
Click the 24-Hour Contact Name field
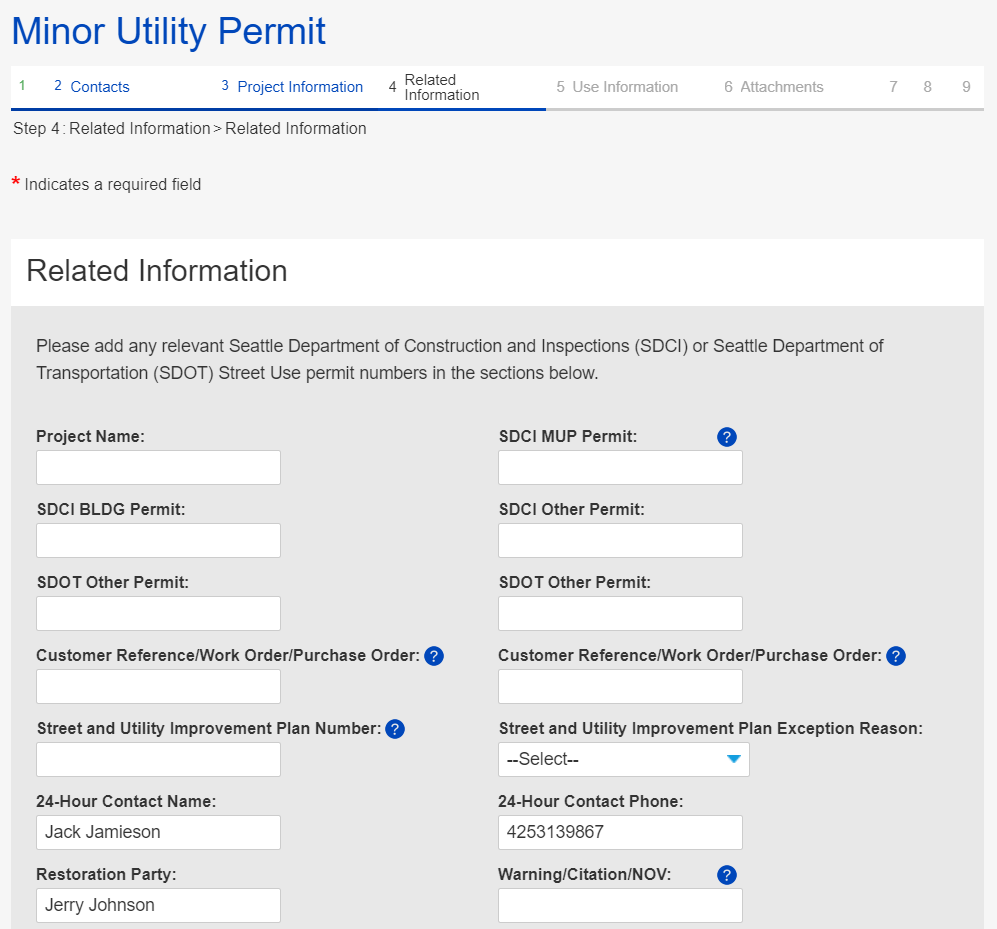(x=158, y=832)
